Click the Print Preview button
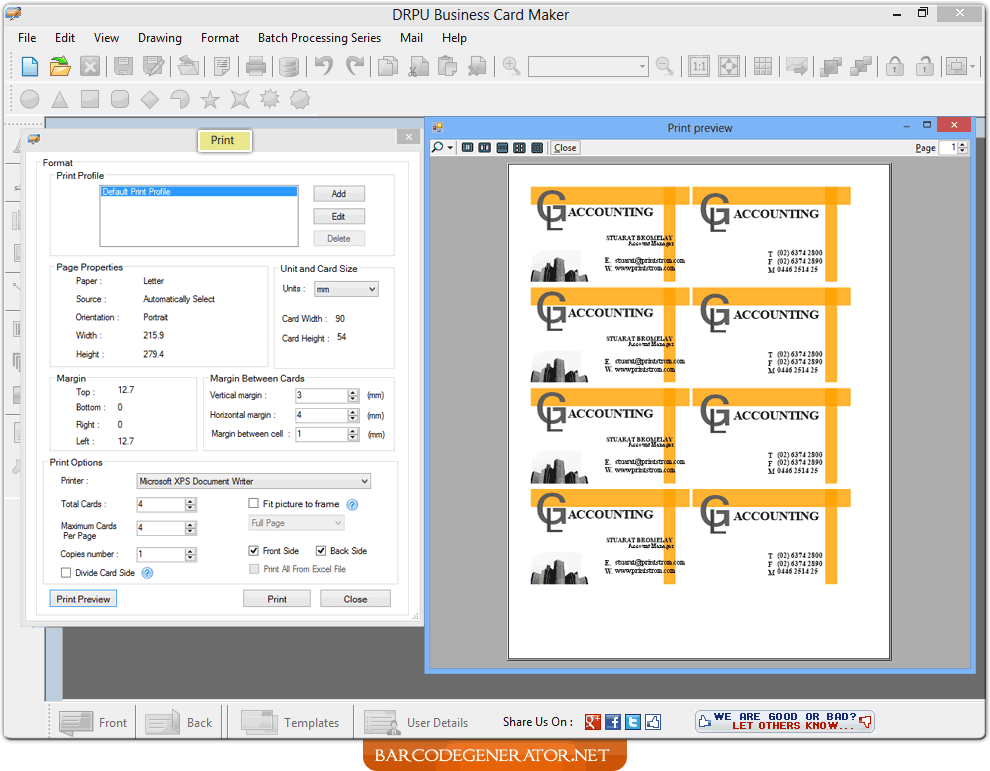990x771 pixels. click(x=83, y=599)
